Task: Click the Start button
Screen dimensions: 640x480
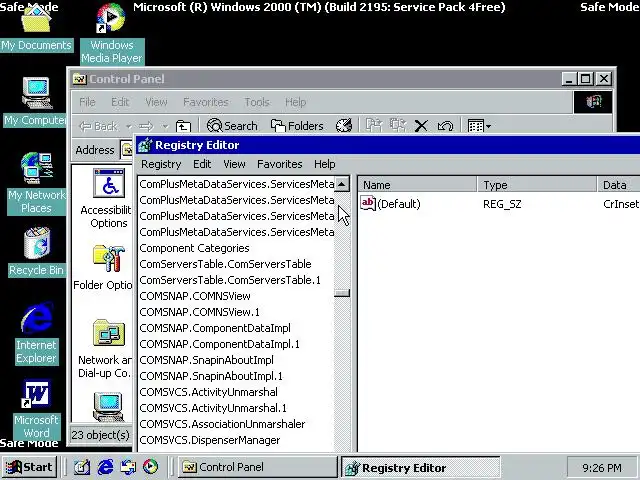Action: click(29, 467)
